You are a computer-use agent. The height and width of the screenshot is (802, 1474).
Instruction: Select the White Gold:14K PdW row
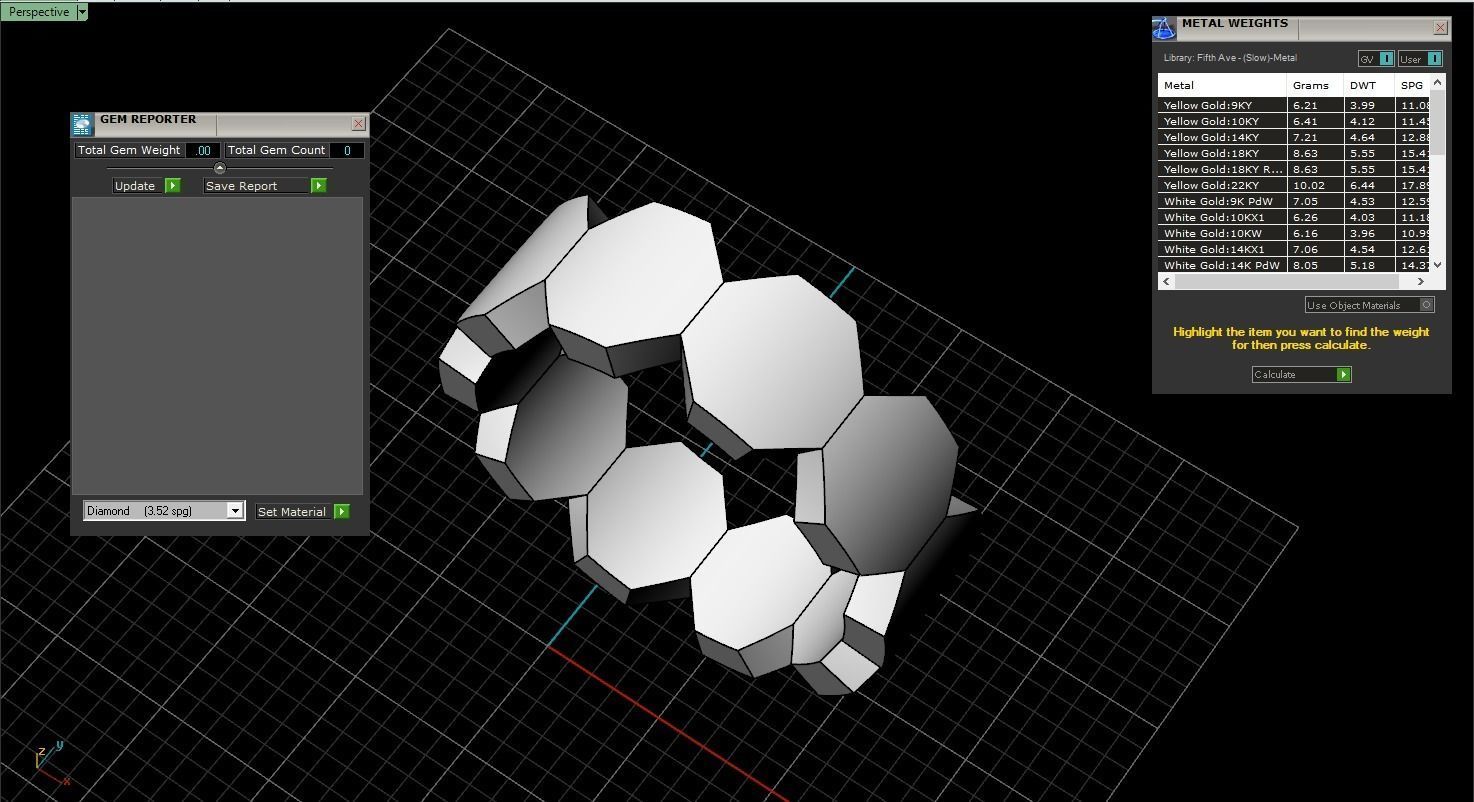click(1295, 265)
